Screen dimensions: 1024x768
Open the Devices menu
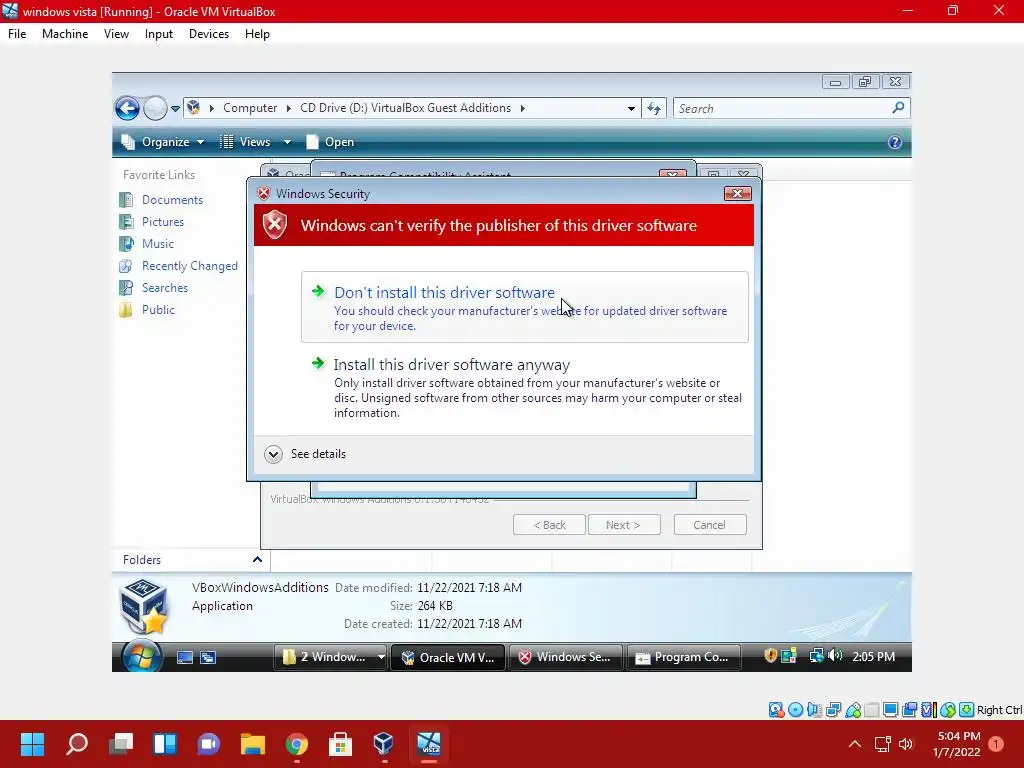(208, 34)
